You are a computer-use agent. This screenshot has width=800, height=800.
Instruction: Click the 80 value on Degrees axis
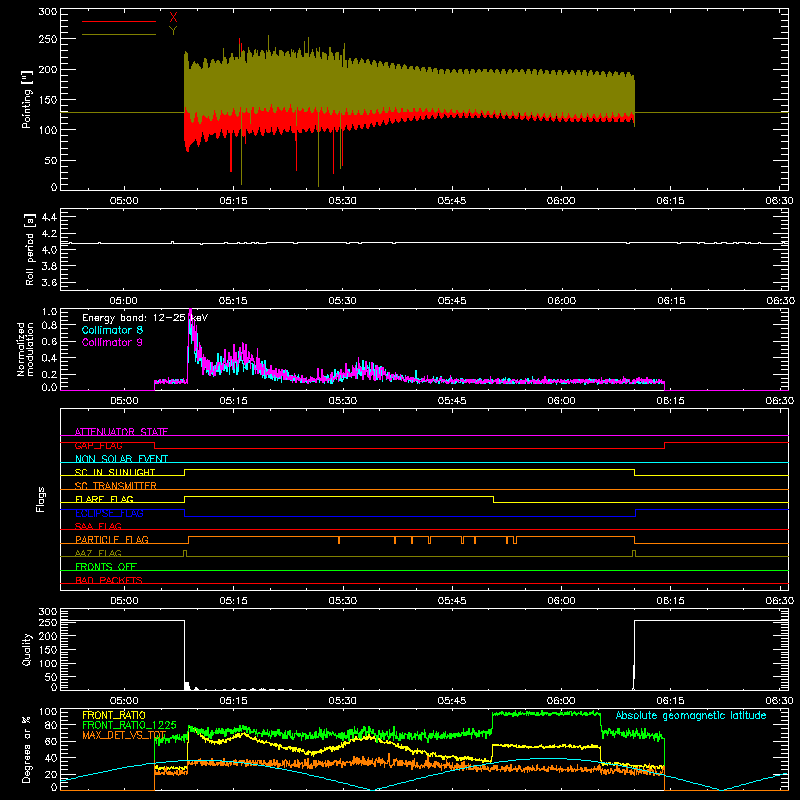coord(51,725)
